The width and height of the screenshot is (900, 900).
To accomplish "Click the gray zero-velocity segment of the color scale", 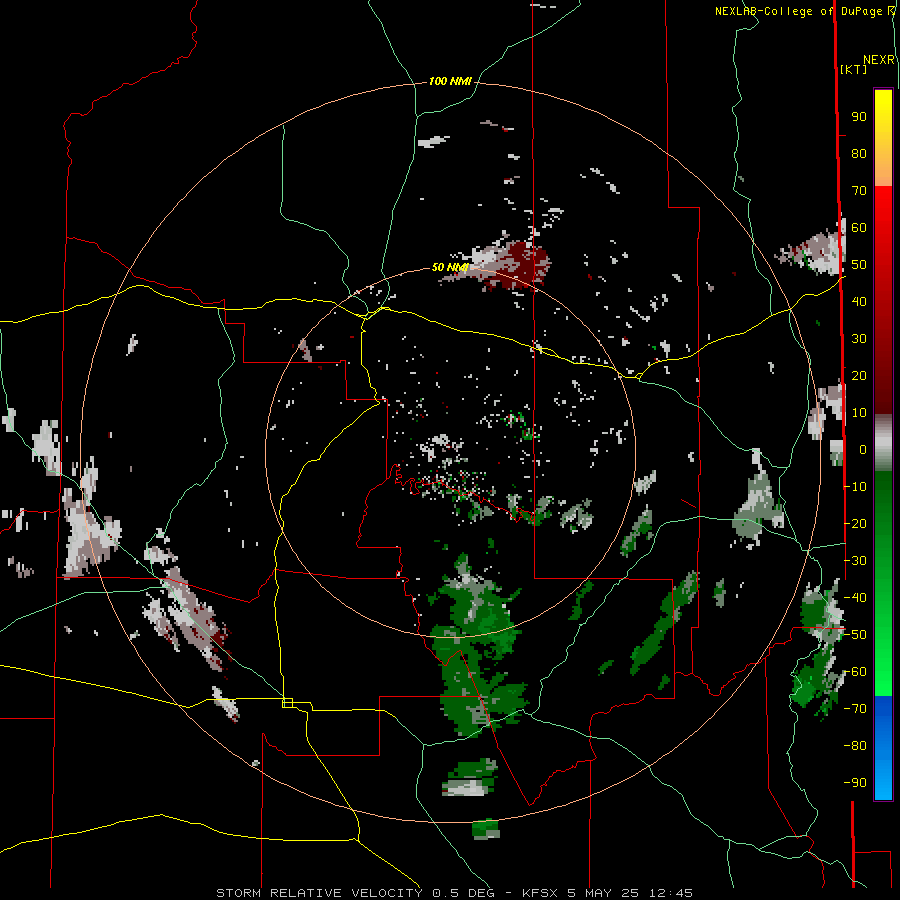I will pos(883,443).
